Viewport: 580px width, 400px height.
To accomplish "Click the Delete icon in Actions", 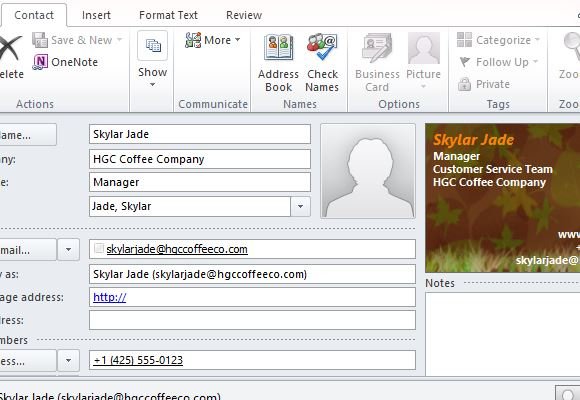I will tap(10, 48).
